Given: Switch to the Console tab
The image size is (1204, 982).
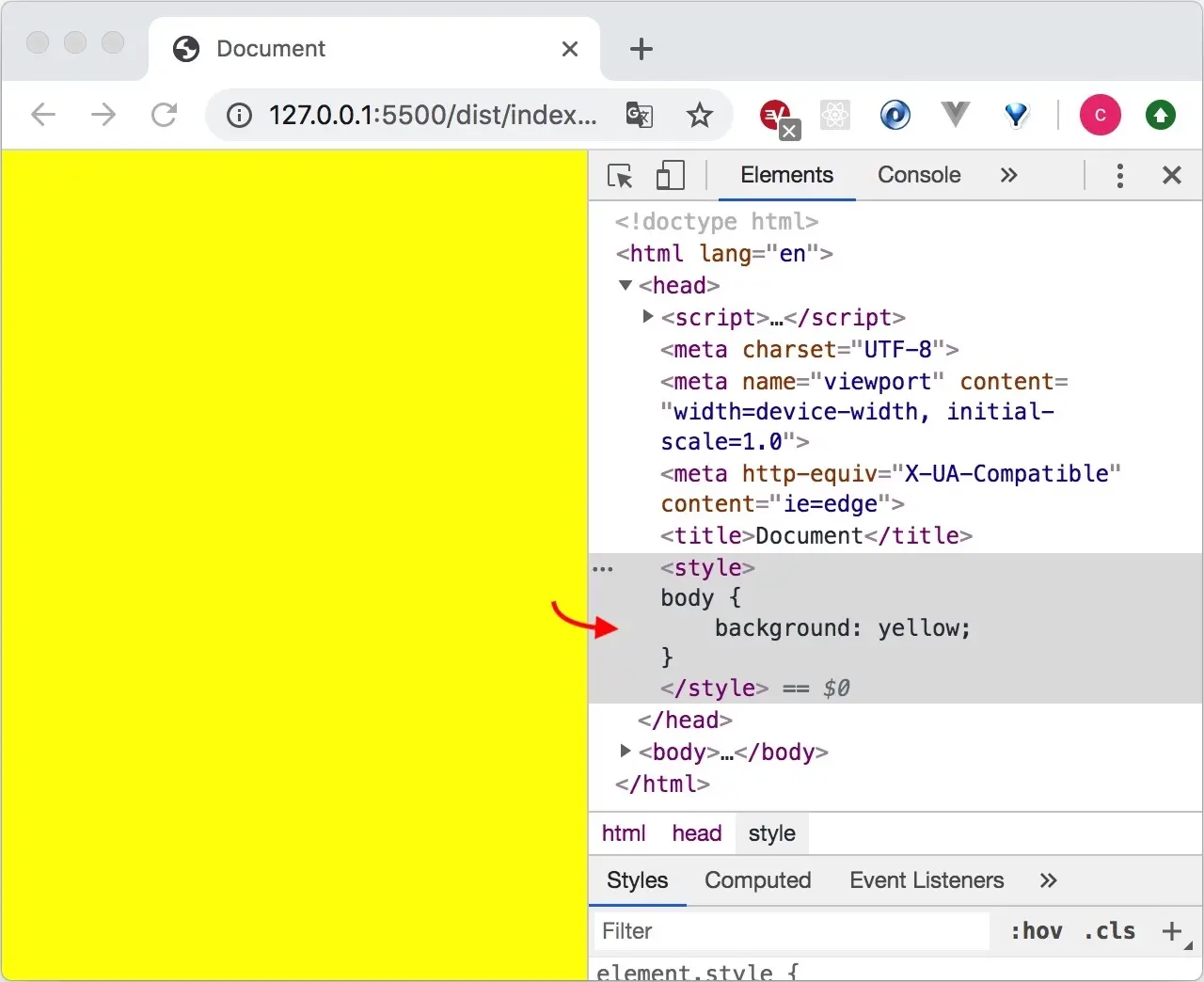Looking at the screenshot, I should point(919,175).
